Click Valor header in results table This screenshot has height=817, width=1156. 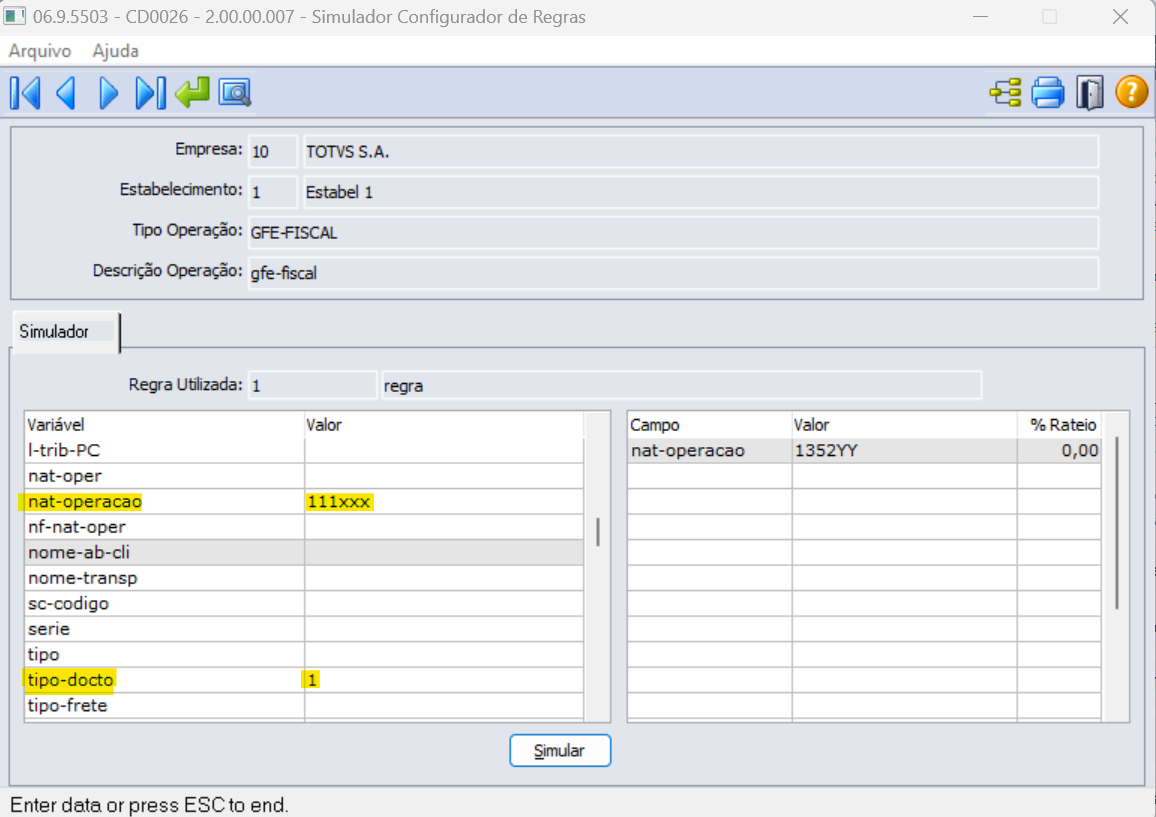point(905,425)
